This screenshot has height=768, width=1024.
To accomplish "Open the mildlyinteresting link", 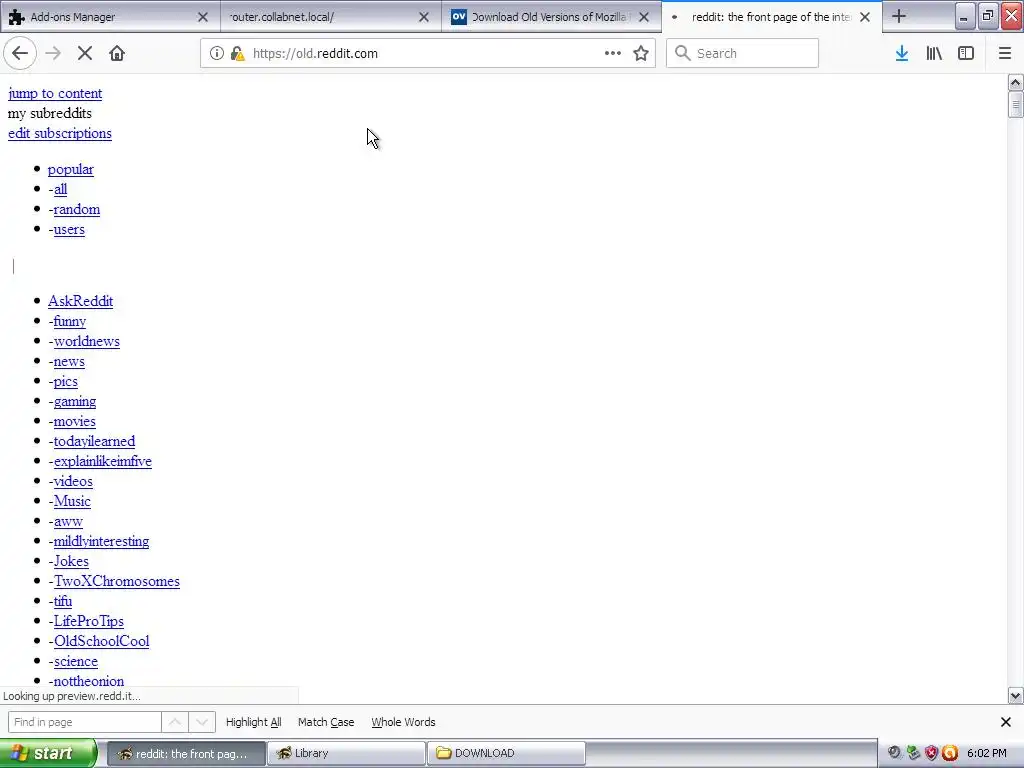I will pyautogui.click(x=101, y=541).
